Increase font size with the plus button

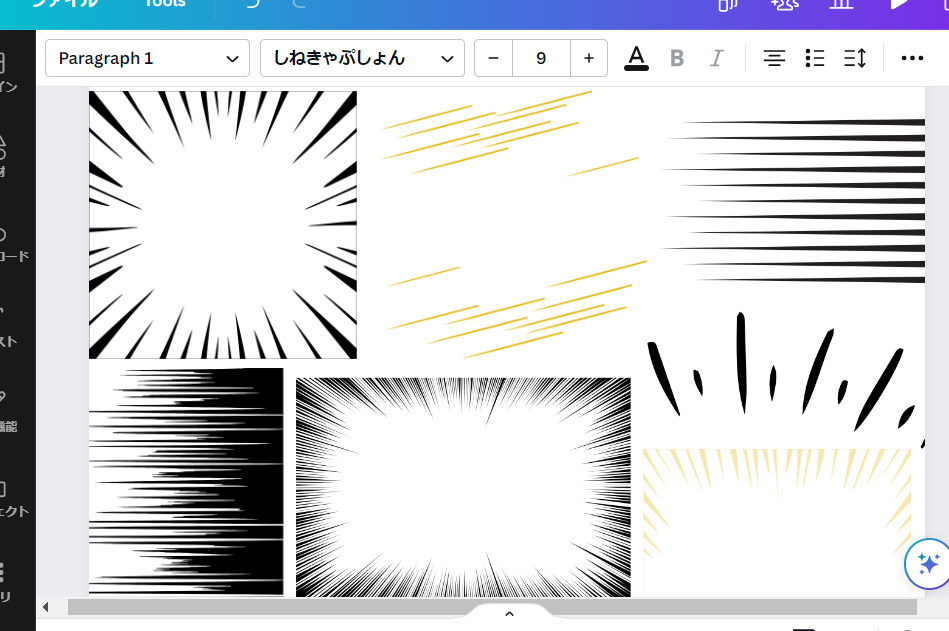click(x=589, y=58)
